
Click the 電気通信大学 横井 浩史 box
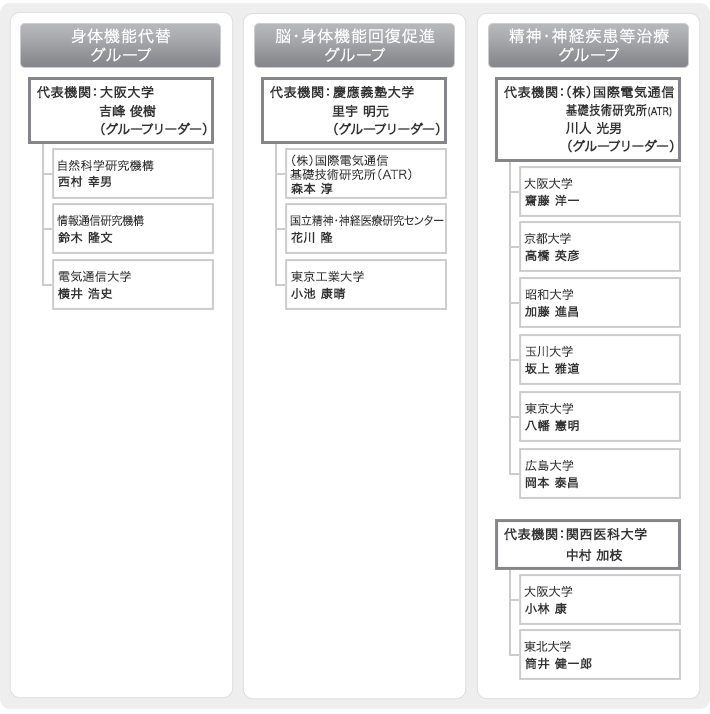pos(133,285)
